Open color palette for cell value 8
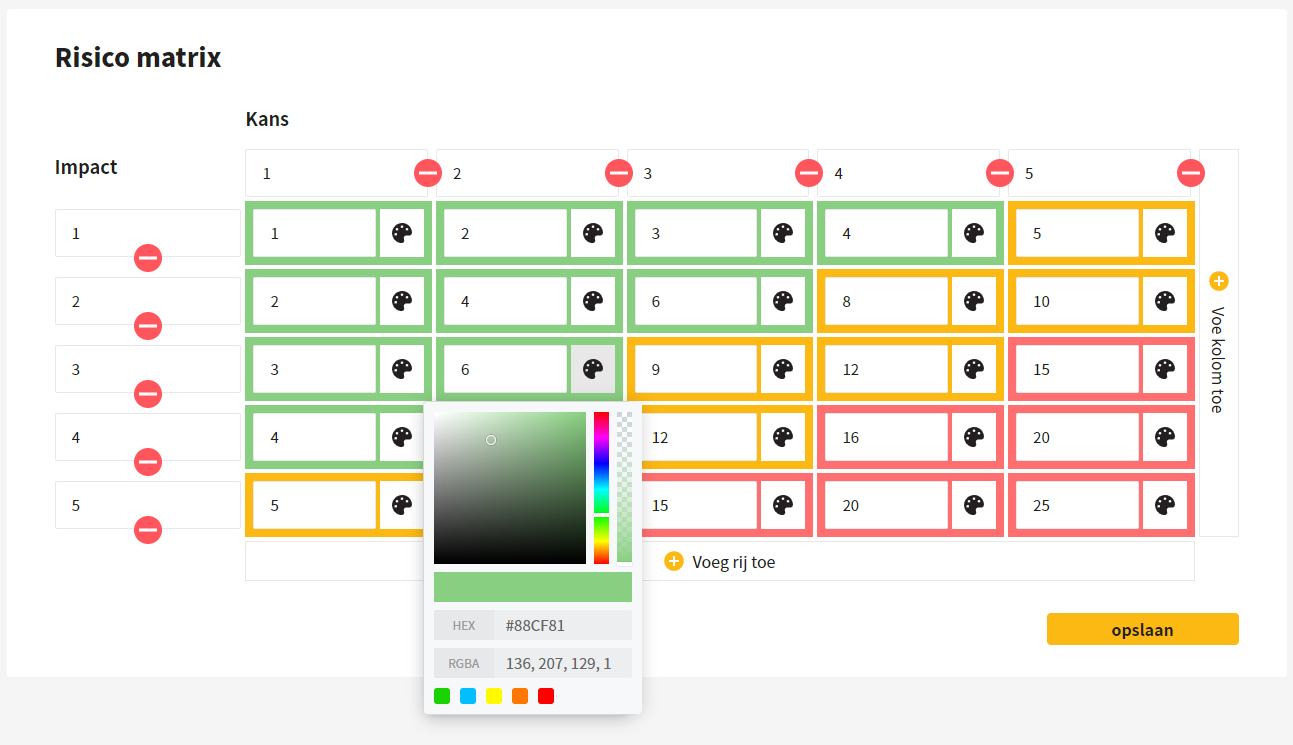The width and height of the screenshot is (1293, 745). point(974,301)
